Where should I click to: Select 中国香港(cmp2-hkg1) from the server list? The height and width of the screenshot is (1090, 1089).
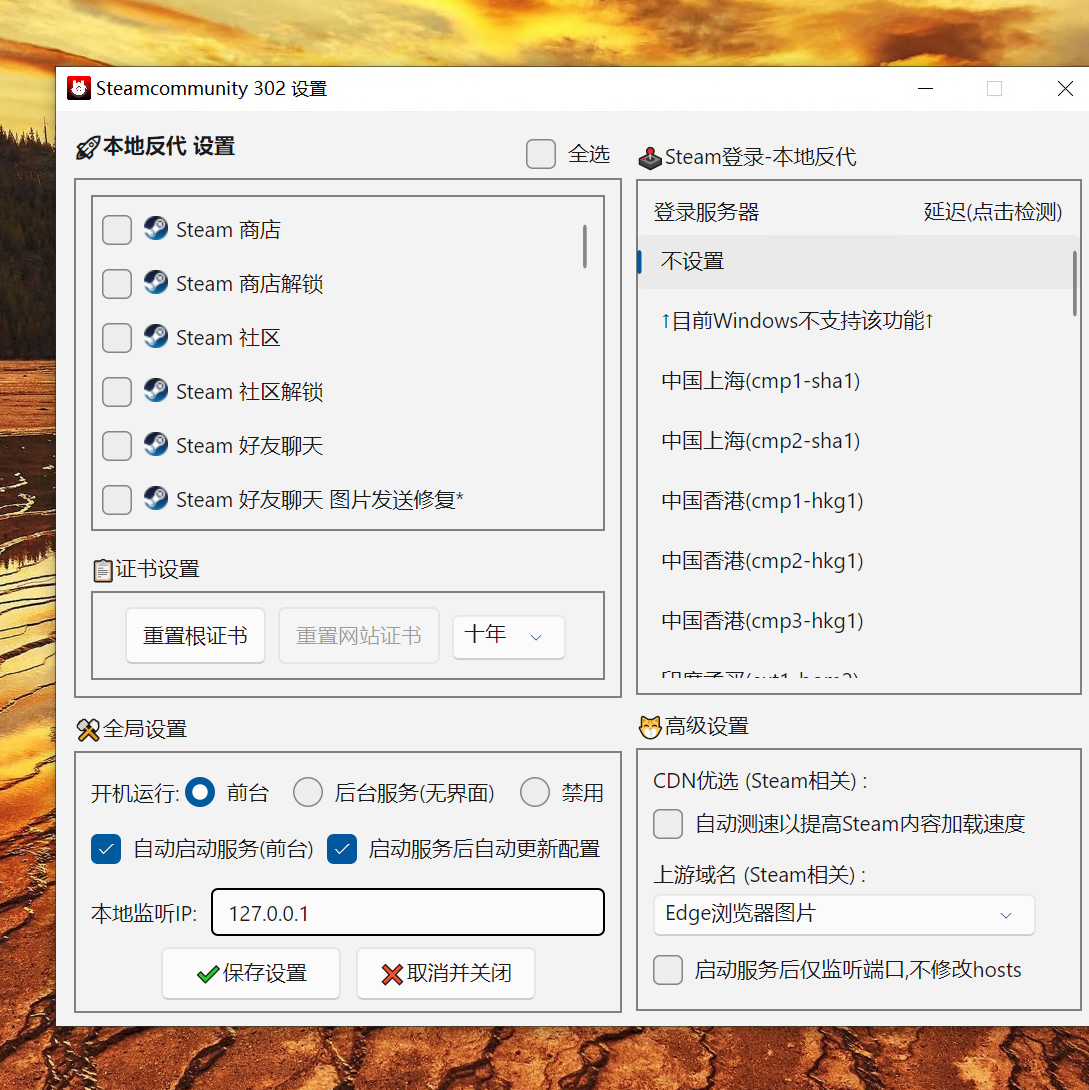pos(761,561)
